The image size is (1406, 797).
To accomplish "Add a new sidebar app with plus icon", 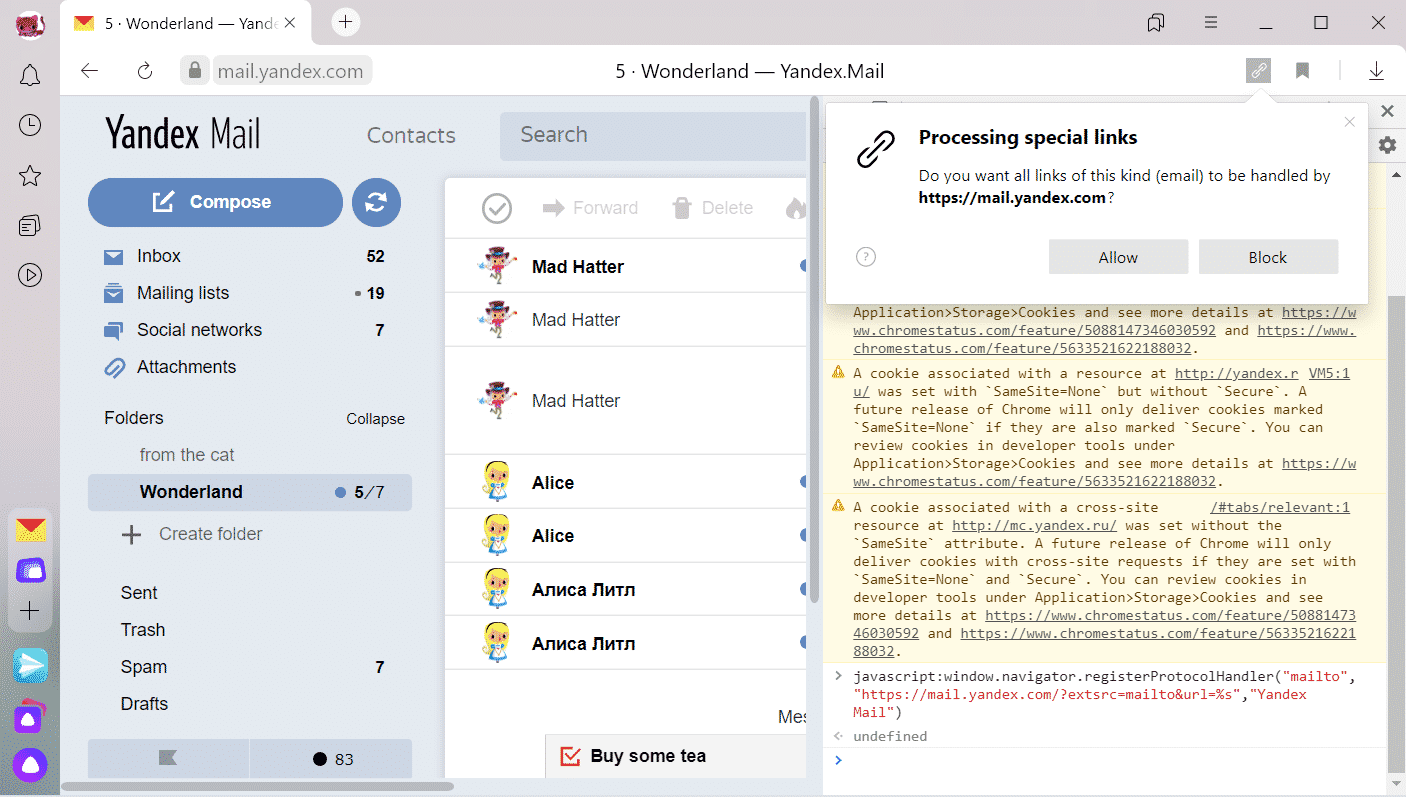I will [31, 611].
